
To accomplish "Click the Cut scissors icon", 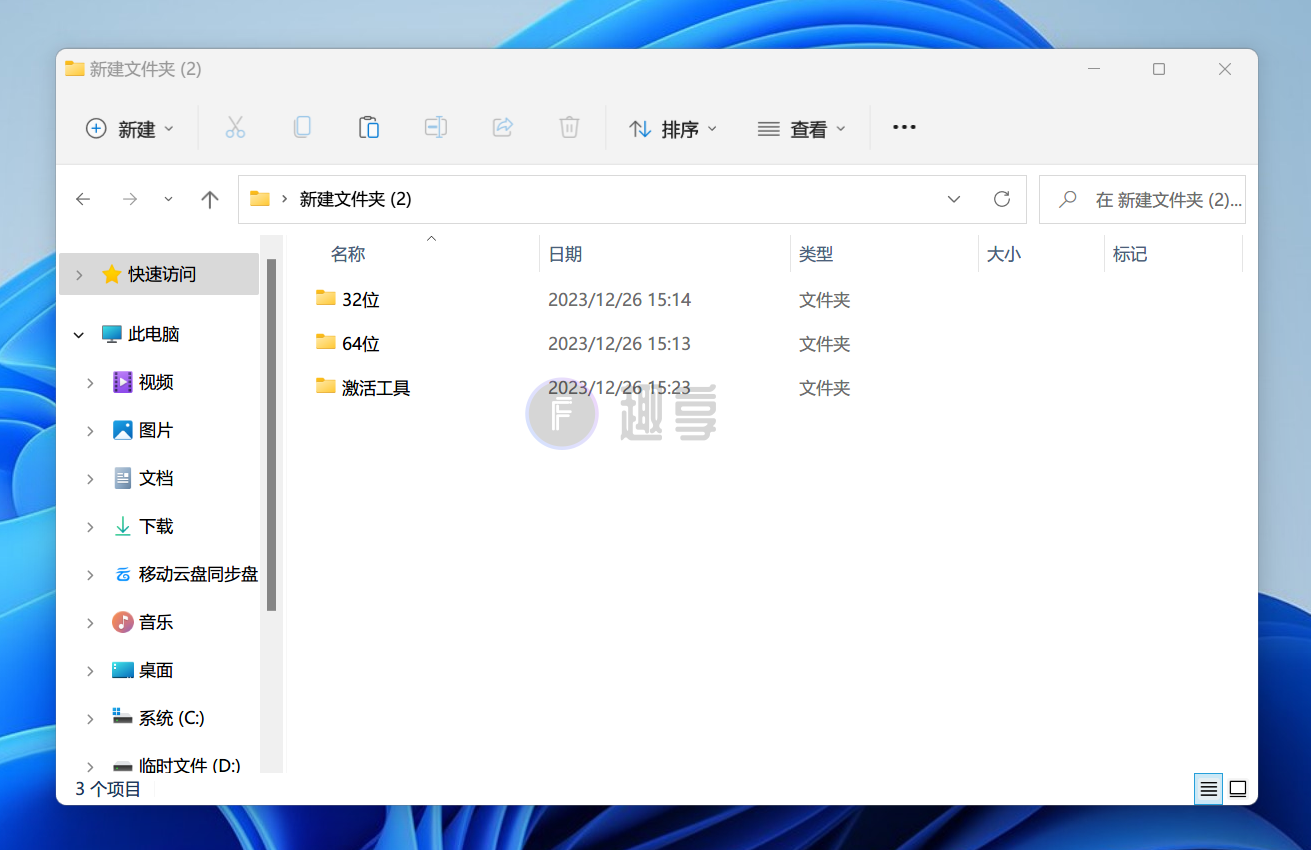I will point(235,127).
